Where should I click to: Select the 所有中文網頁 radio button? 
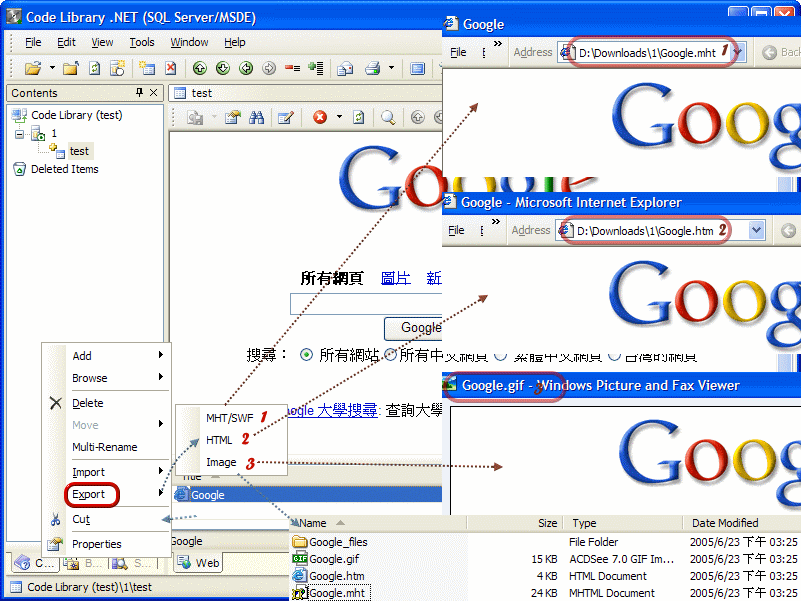[390, 354]
